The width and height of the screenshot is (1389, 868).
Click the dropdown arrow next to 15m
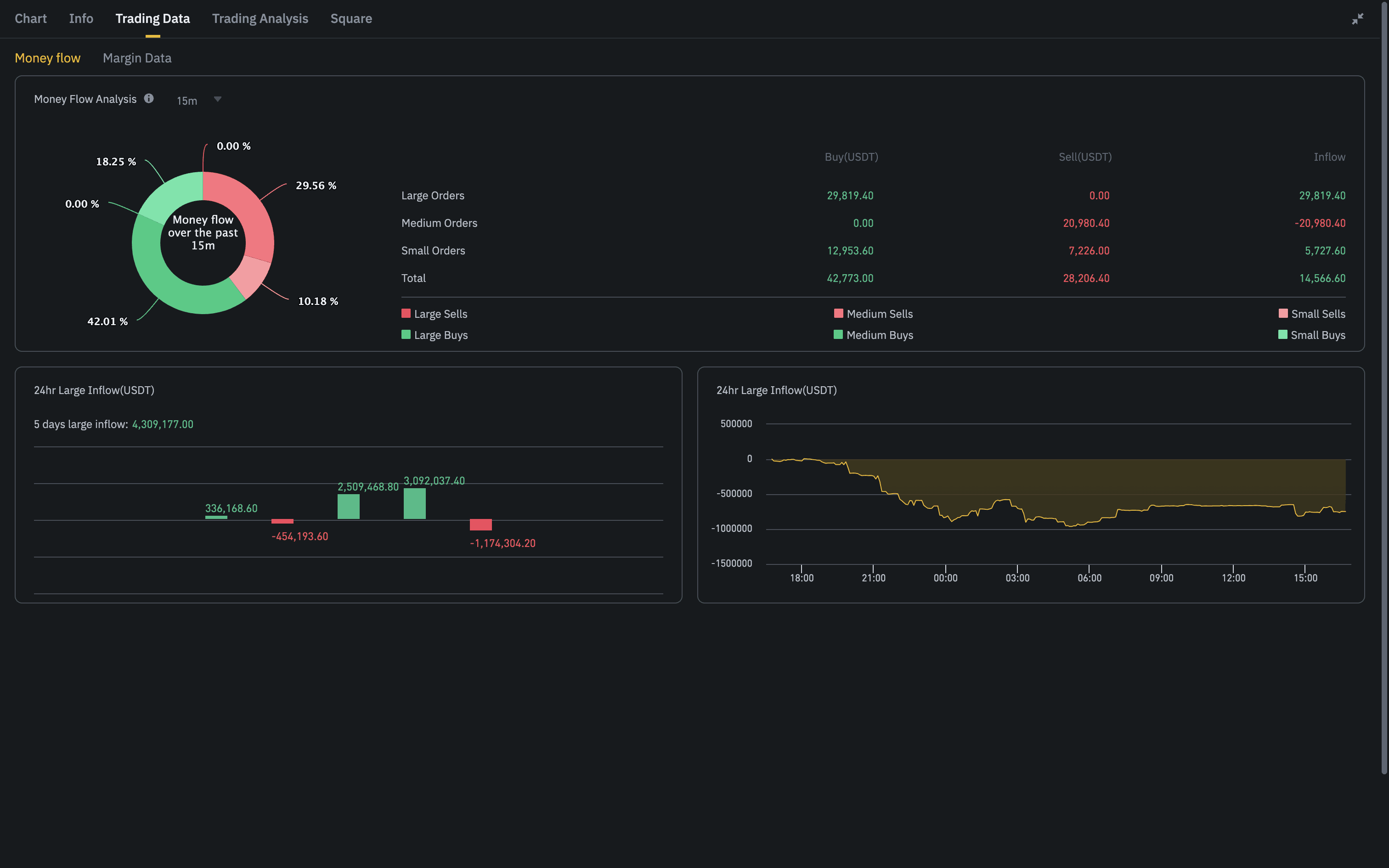[218, 99]
